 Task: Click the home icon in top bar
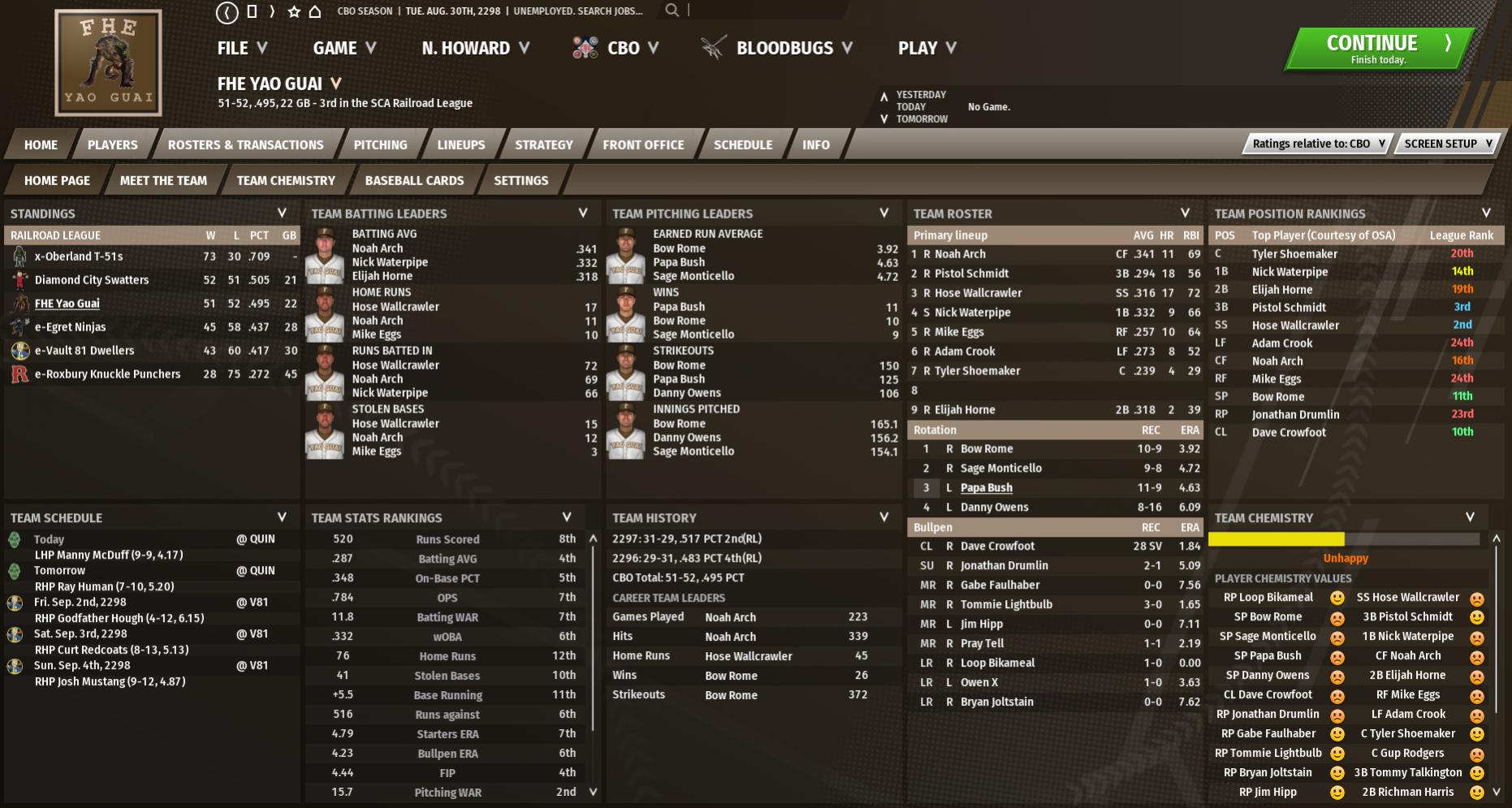coord(315,11)
